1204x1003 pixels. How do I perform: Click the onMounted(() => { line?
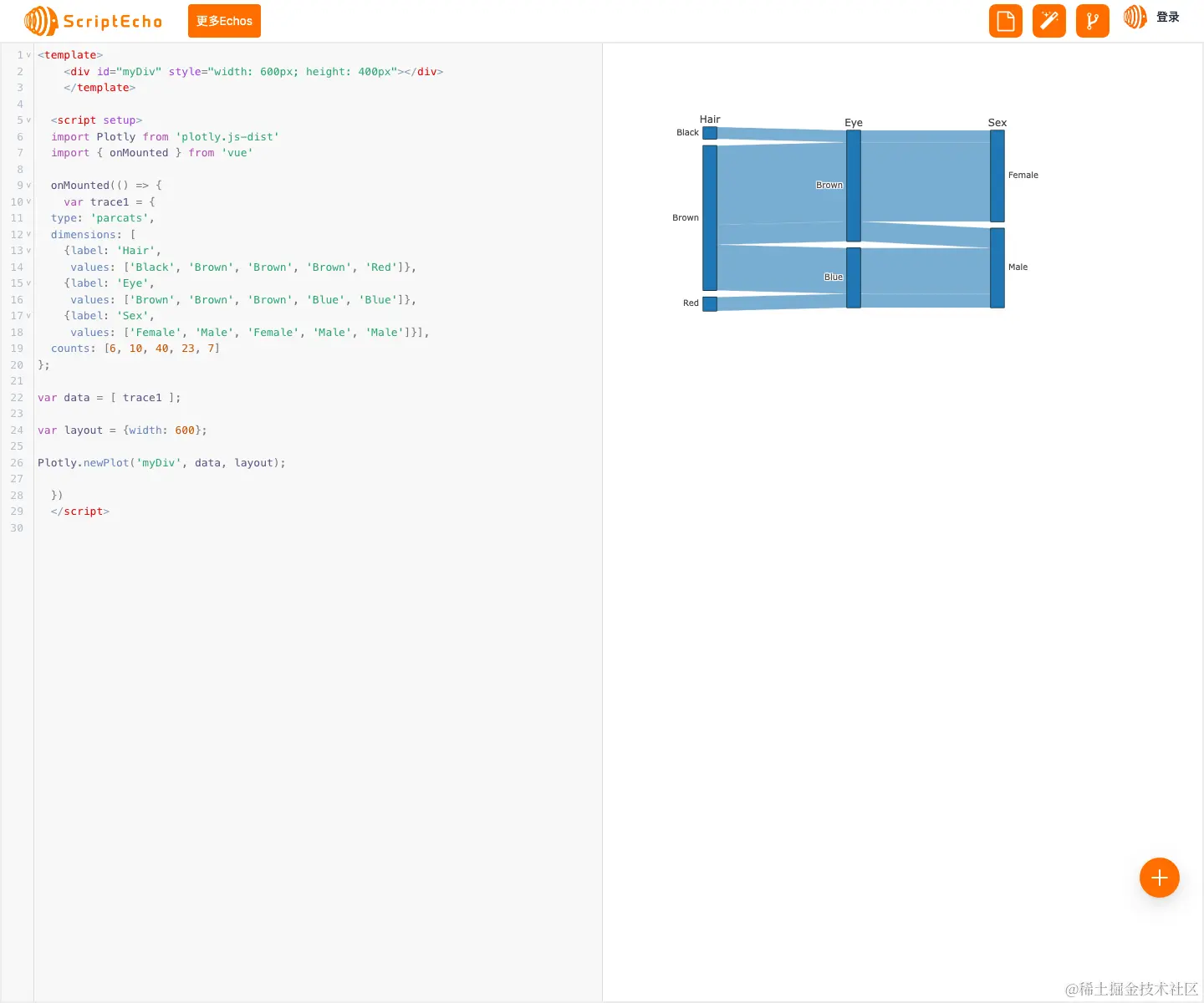(106, 186)
